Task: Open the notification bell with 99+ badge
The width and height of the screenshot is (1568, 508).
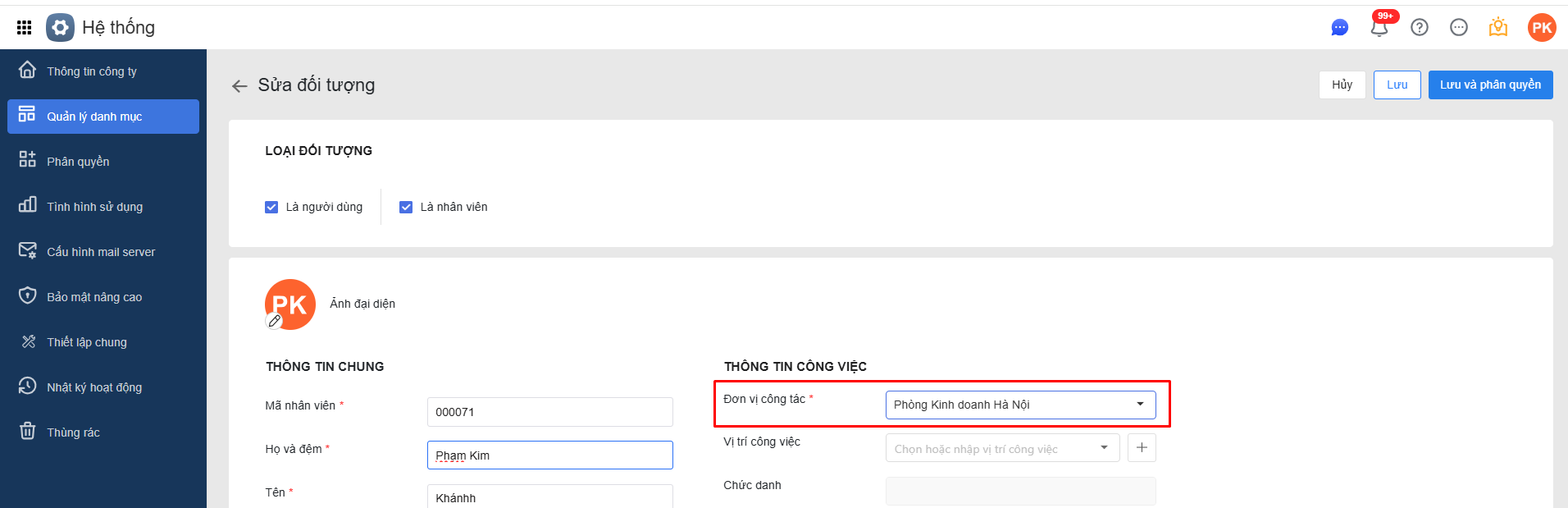Action: pyautogui.click(x=1379, y=28)
